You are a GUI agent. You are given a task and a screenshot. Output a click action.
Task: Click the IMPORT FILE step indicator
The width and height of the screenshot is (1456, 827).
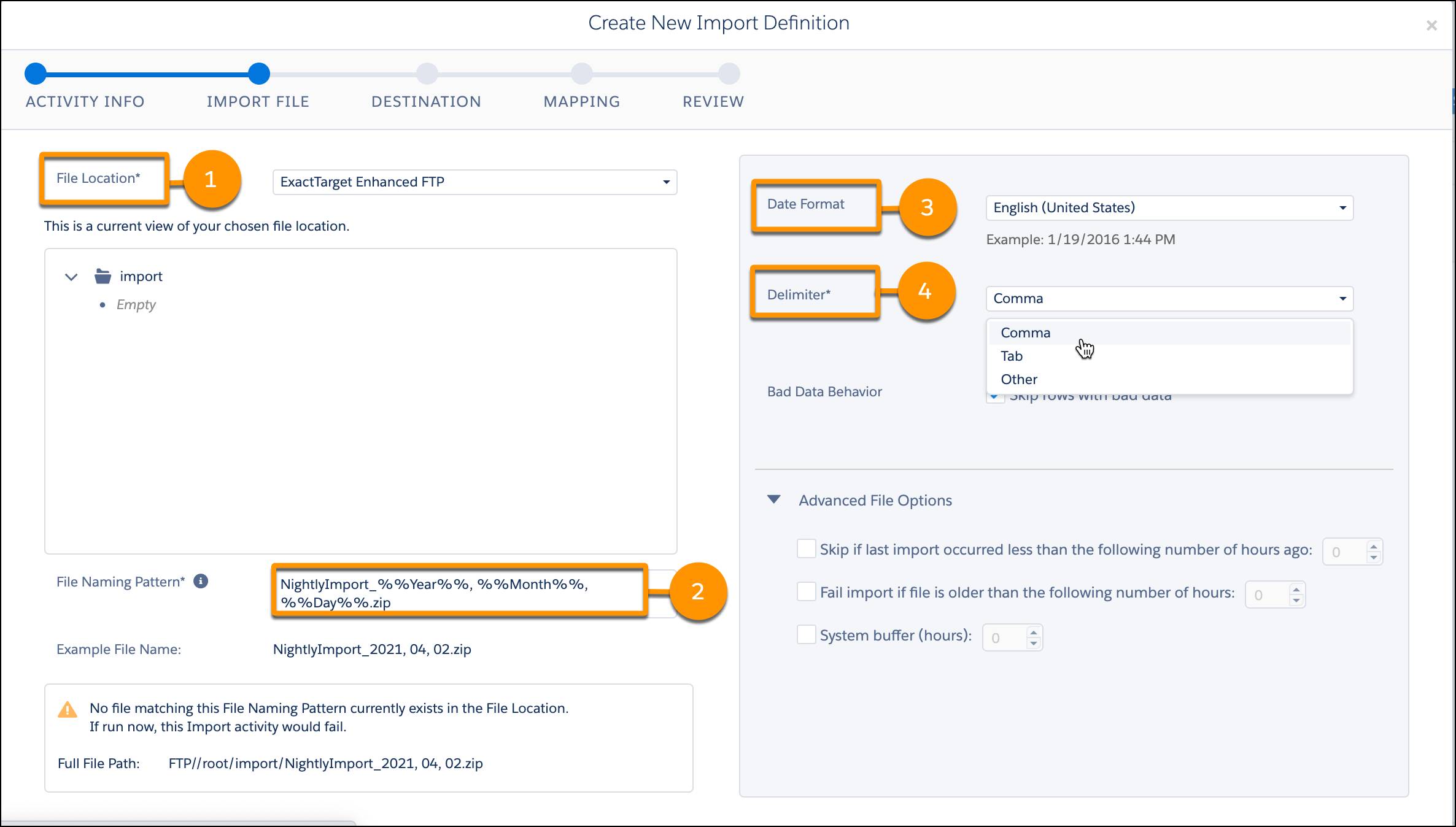click(x=258, y=73)
